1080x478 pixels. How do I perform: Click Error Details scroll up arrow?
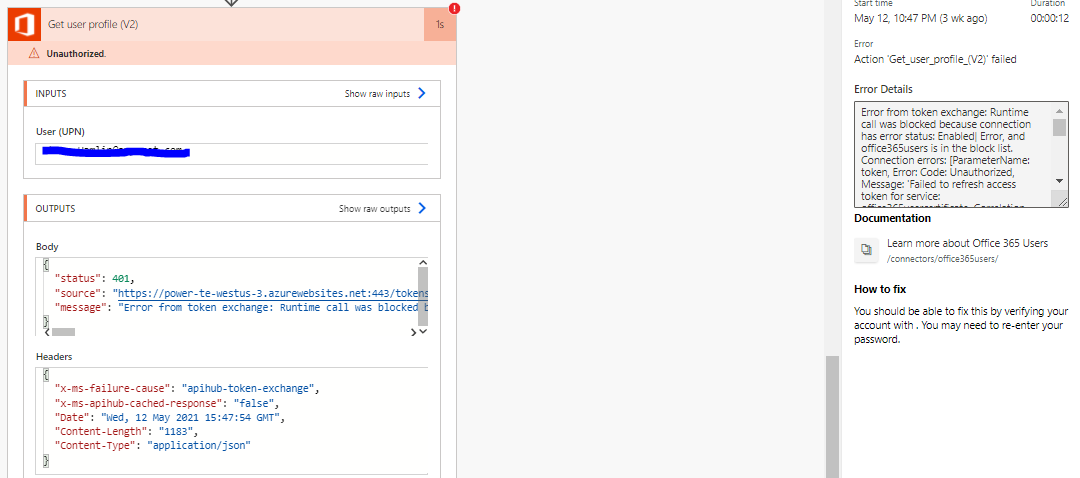coord(1059,111)
